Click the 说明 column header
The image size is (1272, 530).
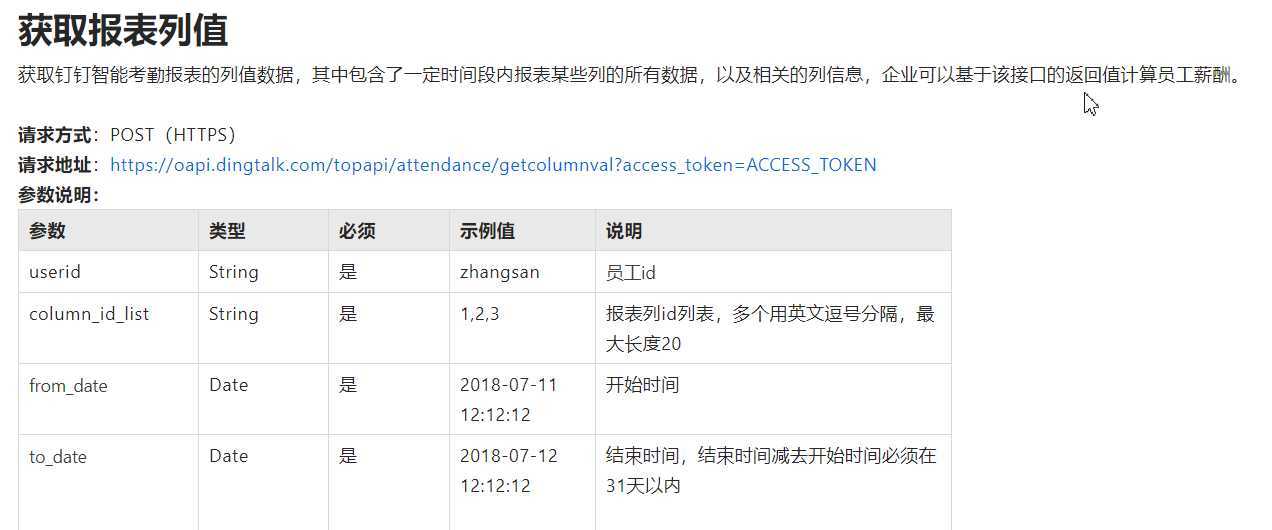(624, 231)
